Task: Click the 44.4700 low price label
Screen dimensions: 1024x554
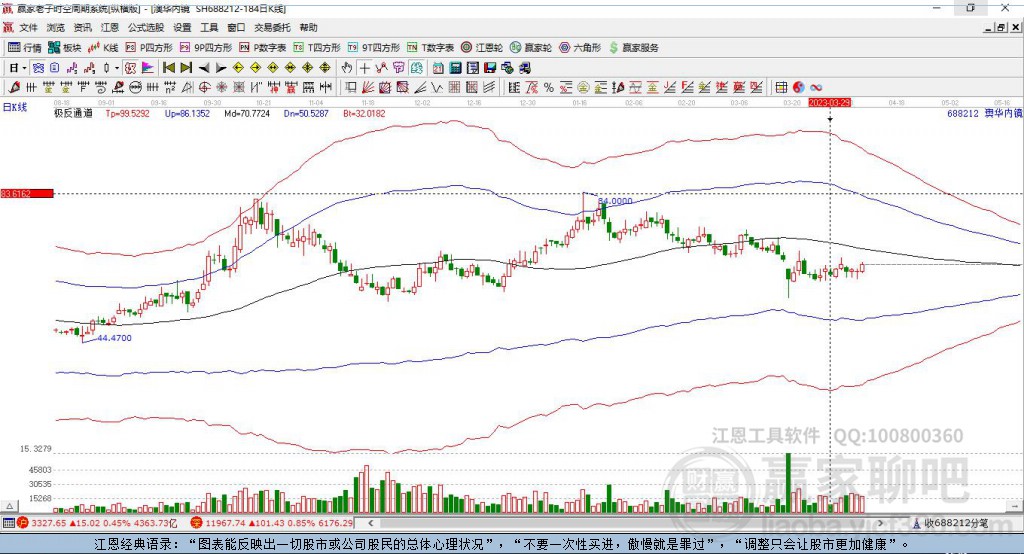Action: point(114,338)
